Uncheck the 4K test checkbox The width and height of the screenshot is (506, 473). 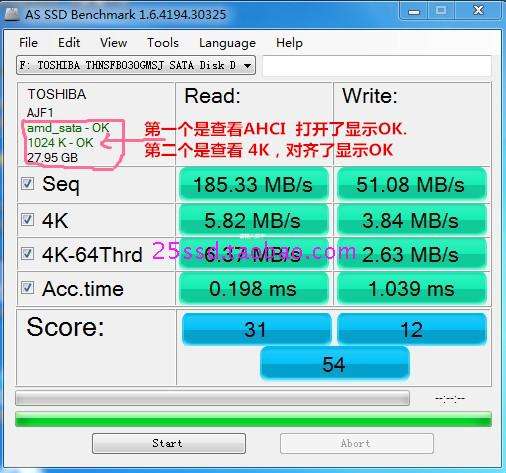27,220
